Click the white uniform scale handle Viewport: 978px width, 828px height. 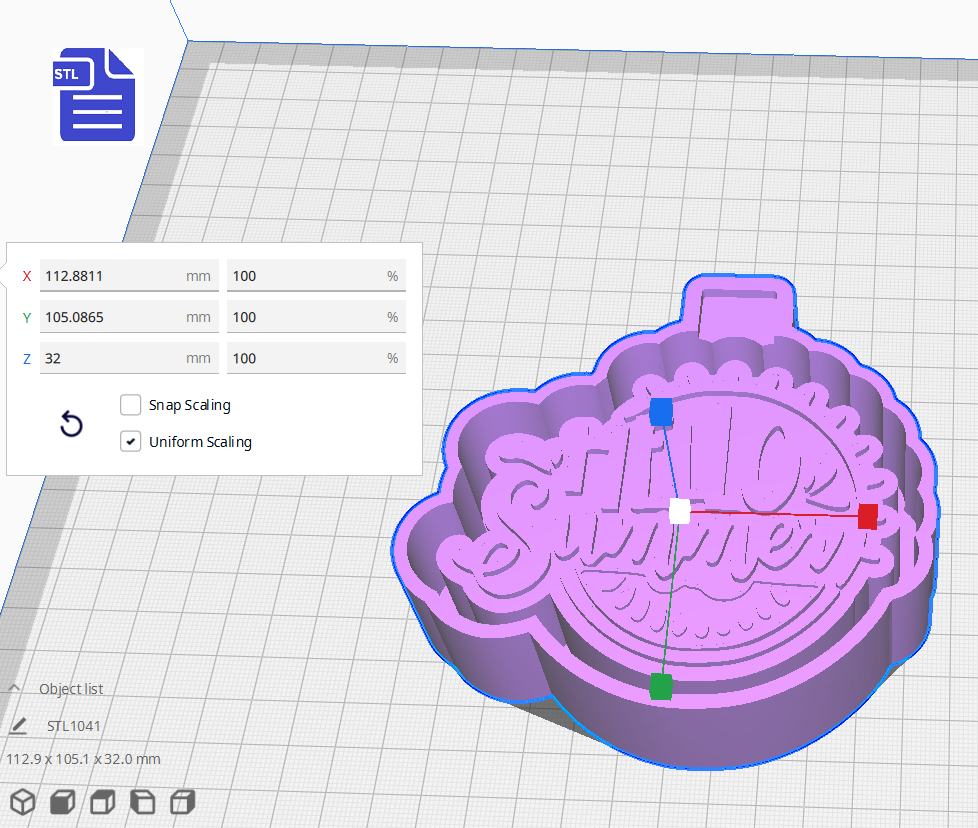pyautogui.click(x=678, y=510)
